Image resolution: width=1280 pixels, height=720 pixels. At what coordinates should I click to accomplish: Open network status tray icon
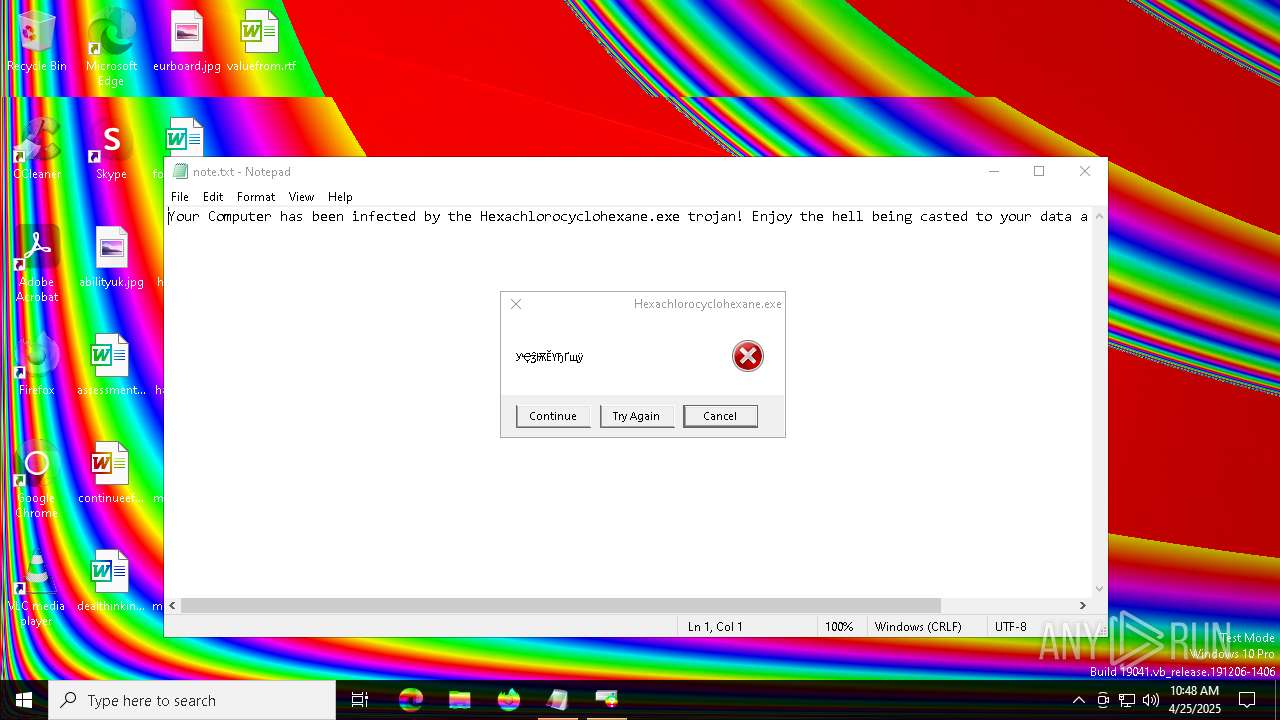pyautogui.click(x=1127, y=700)
